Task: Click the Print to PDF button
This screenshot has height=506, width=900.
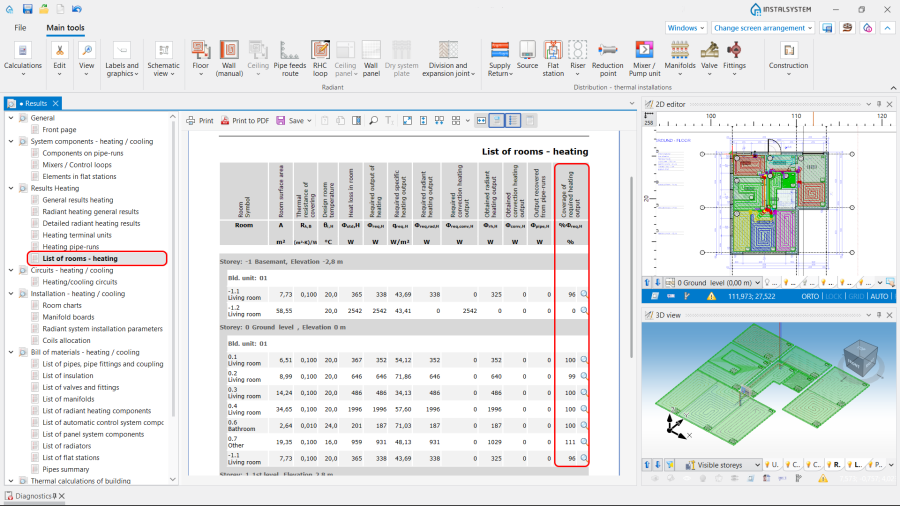Action: tap(244, 120)
